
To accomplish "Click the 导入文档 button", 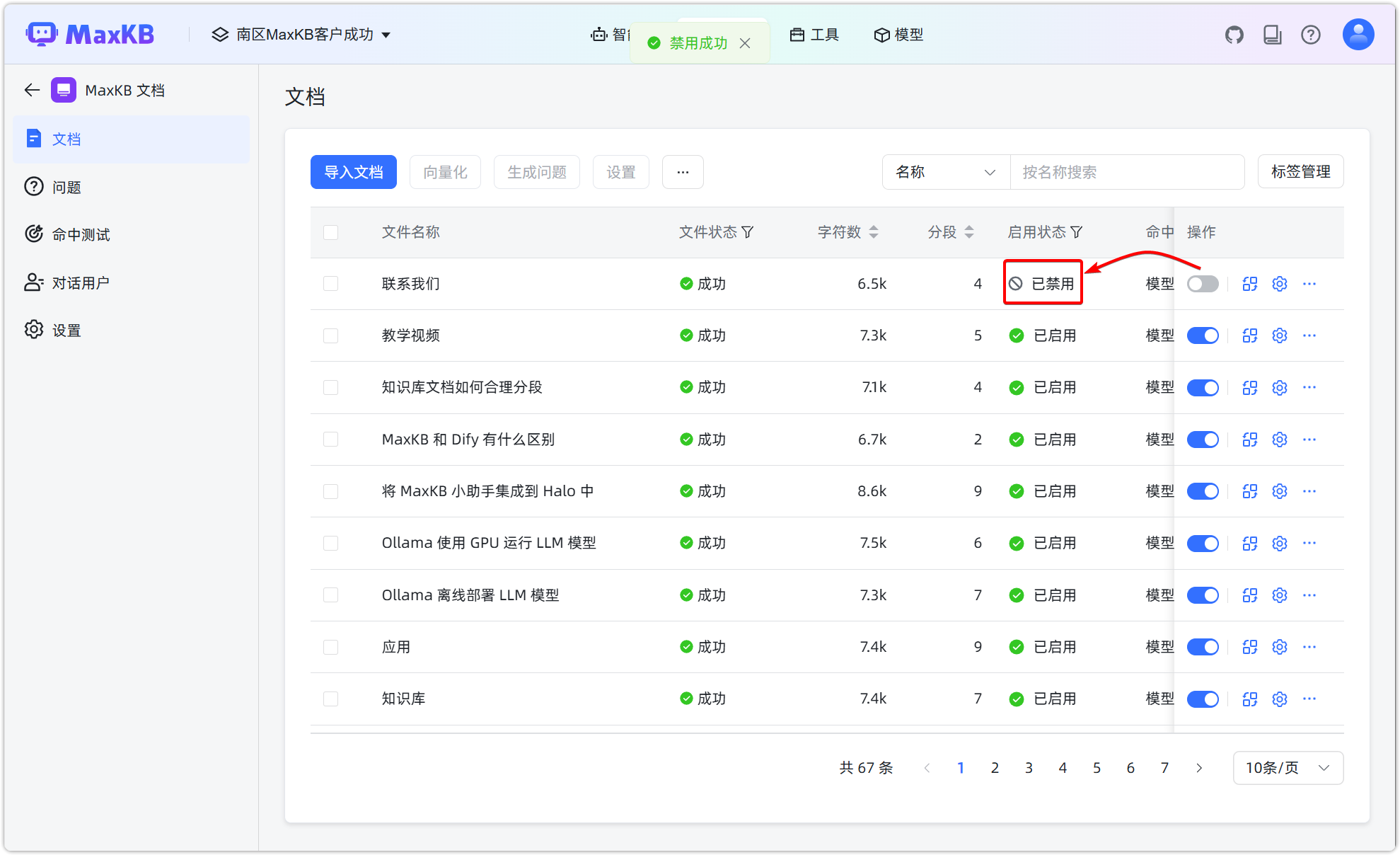I will tap(353, 172).
